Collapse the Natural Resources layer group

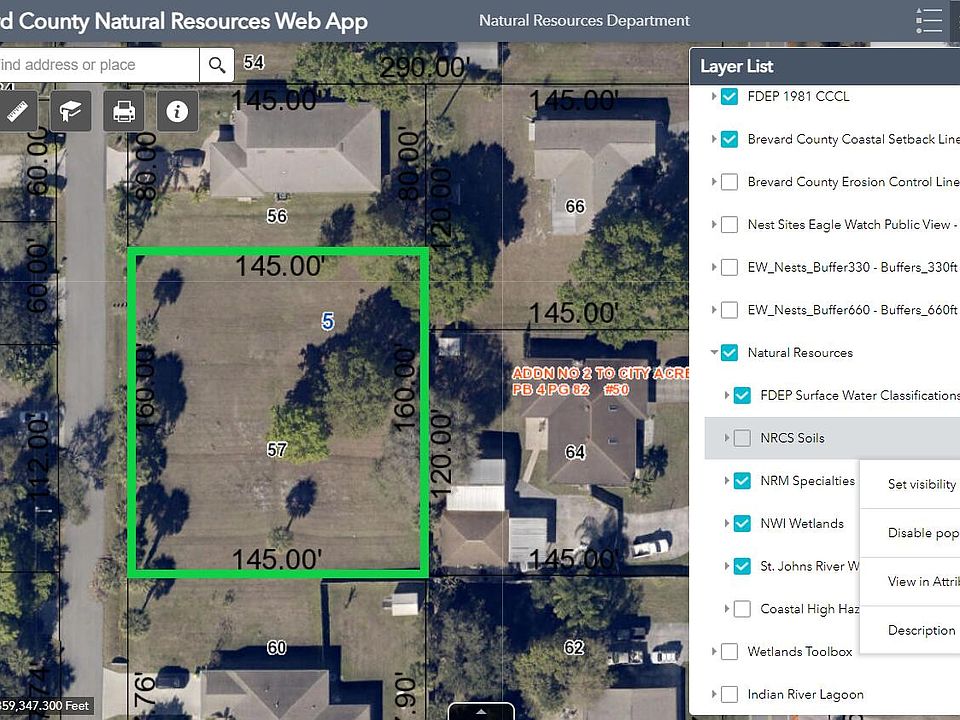(x=714, y=353)
